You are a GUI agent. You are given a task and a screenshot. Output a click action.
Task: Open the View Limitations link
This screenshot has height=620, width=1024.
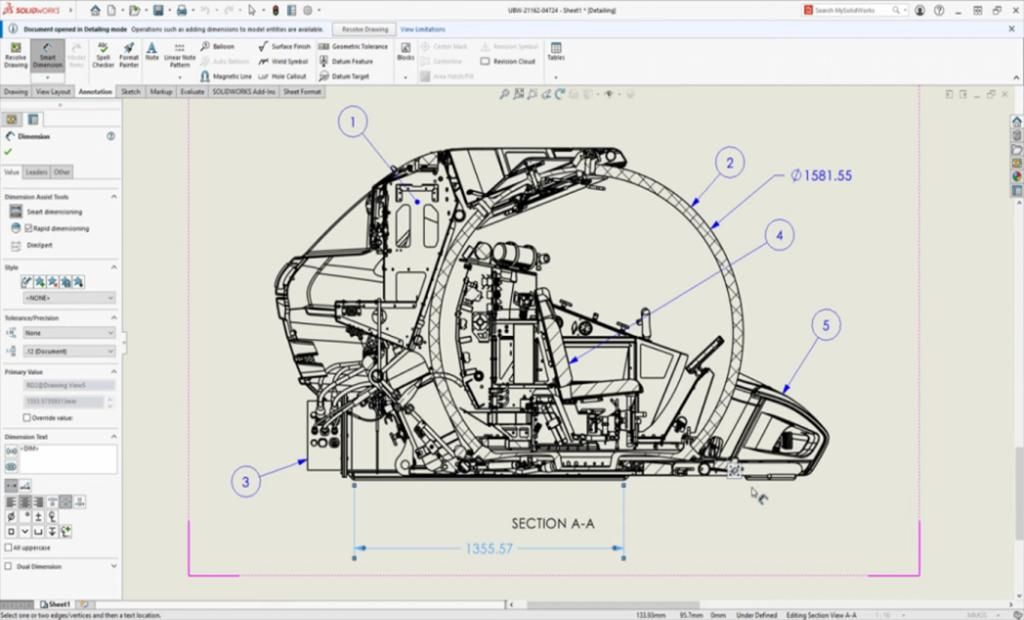[423, 29]
